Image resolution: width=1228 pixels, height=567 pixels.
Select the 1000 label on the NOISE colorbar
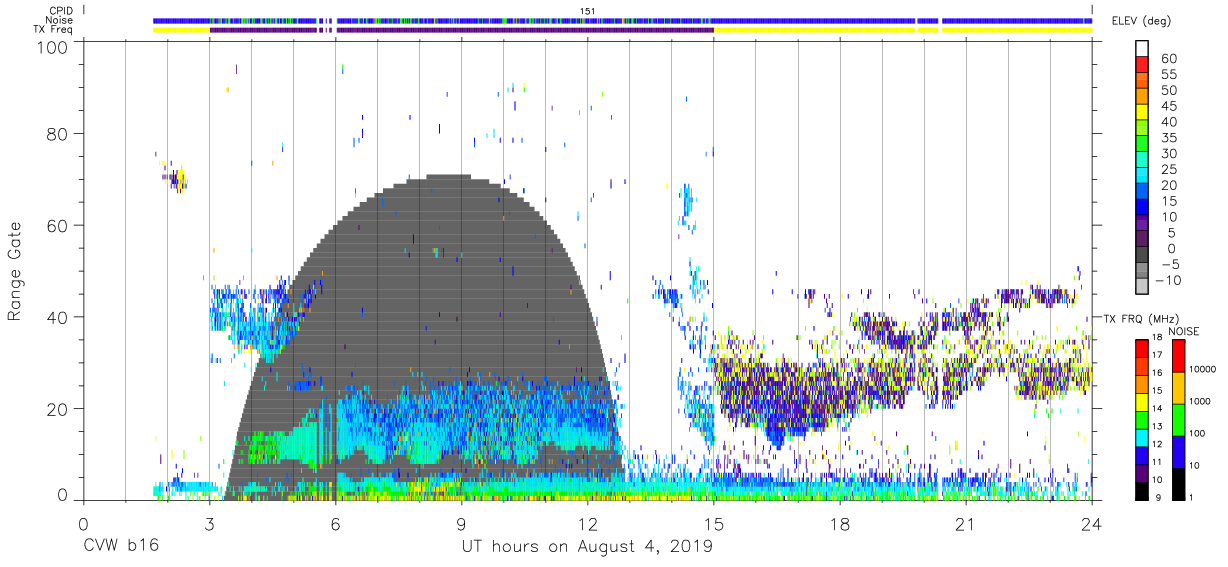pos(1201,402)
